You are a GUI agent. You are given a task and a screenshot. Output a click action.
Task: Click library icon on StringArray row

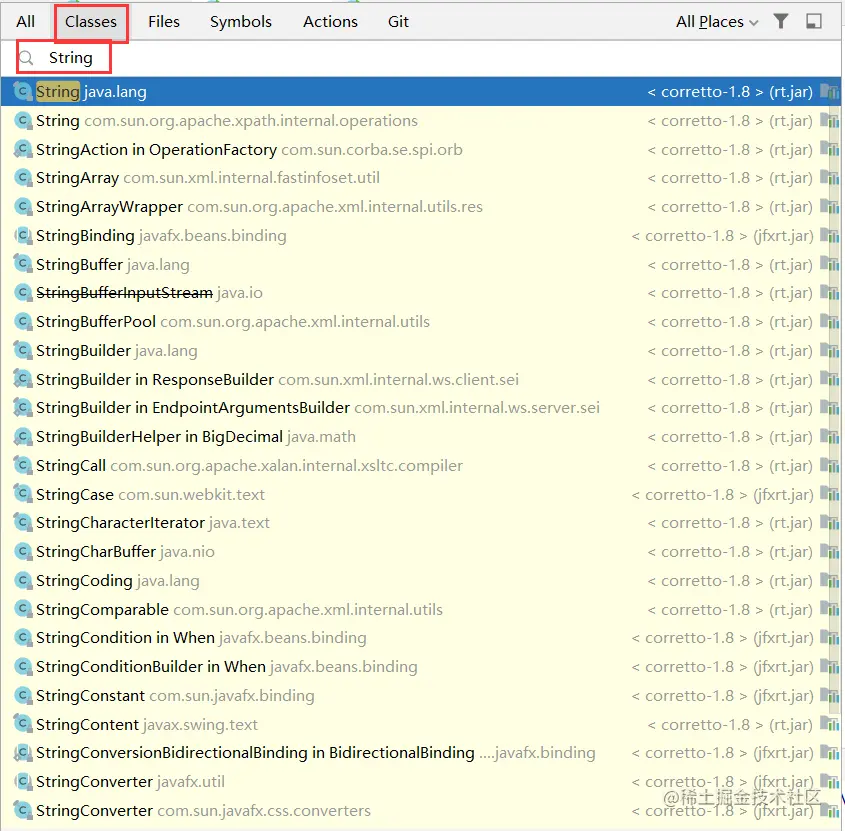(x=829, y=178)
